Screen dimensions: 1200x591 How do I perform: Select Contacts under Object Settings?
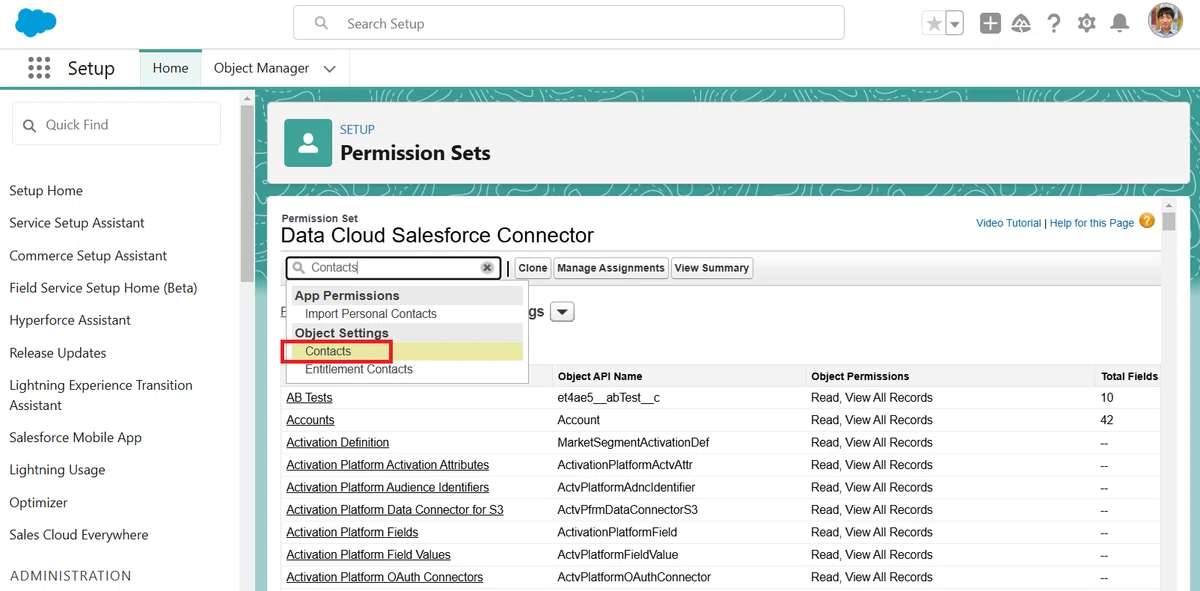(328, 351)
